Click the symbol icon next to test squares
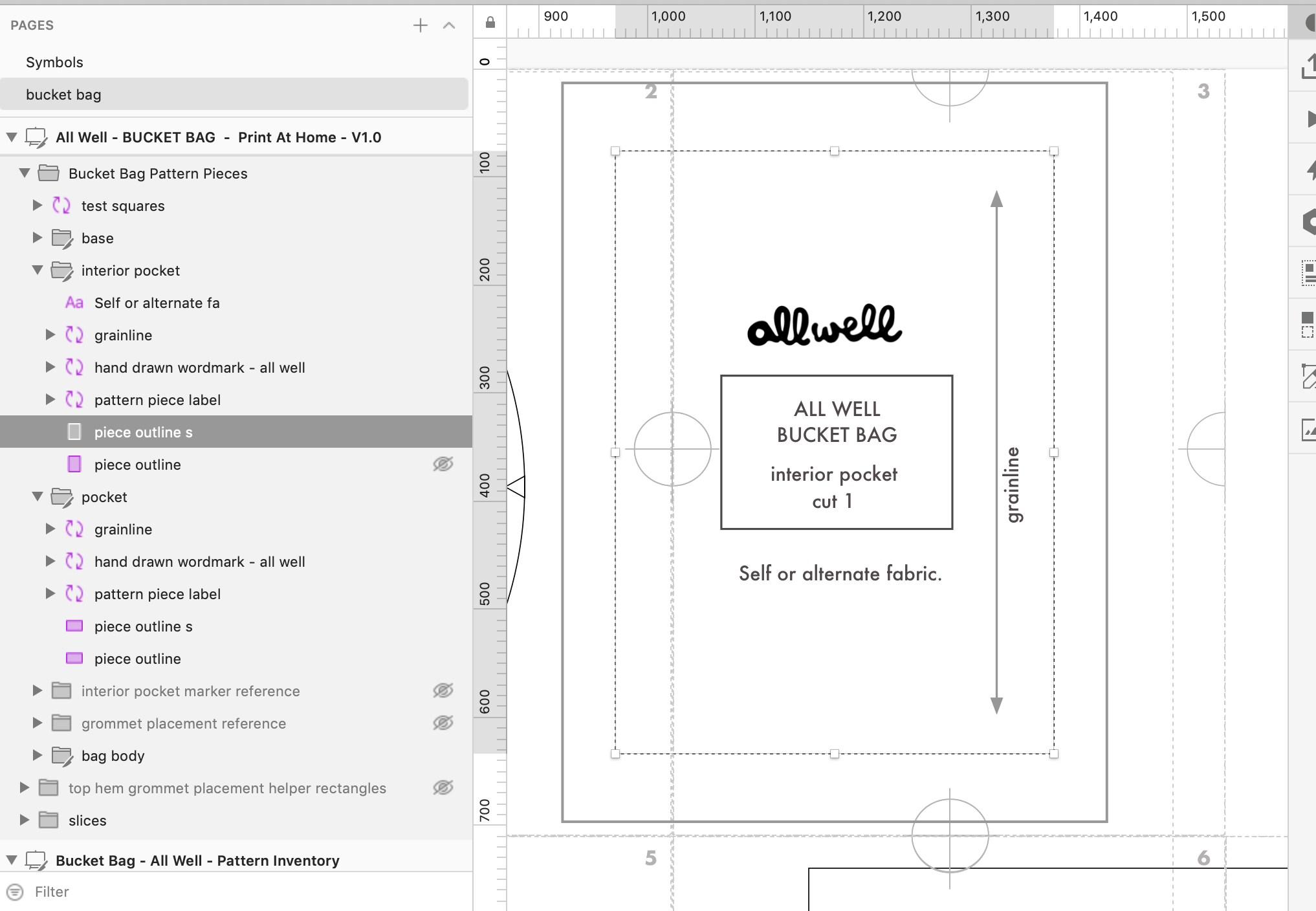The image size is (1316, 911). pos(61,206)
